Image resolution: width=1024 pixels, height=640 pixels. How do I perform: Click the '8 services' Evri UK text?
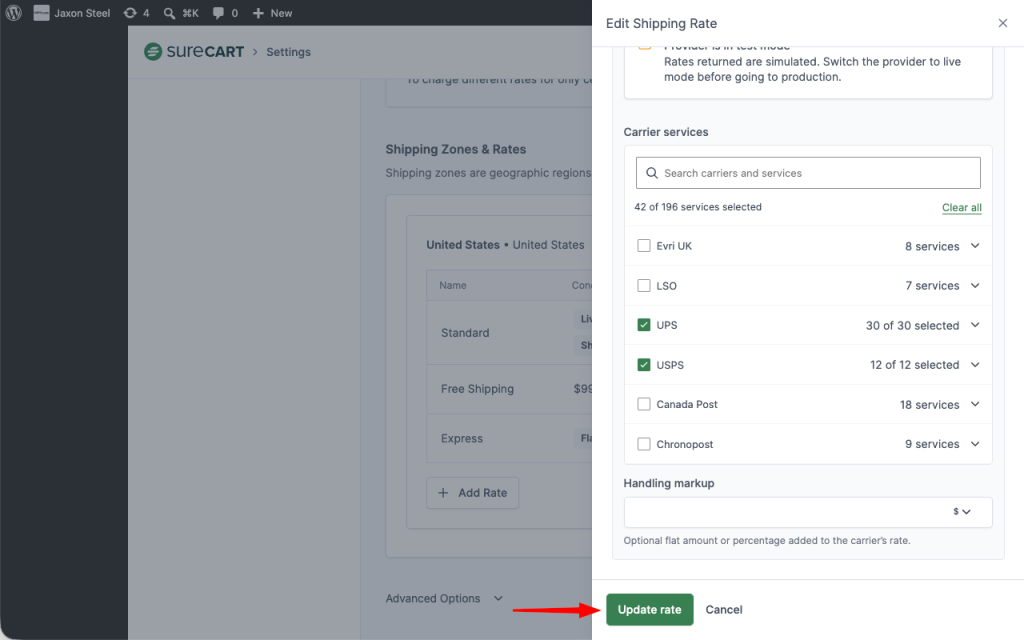[x=932, y=246]
